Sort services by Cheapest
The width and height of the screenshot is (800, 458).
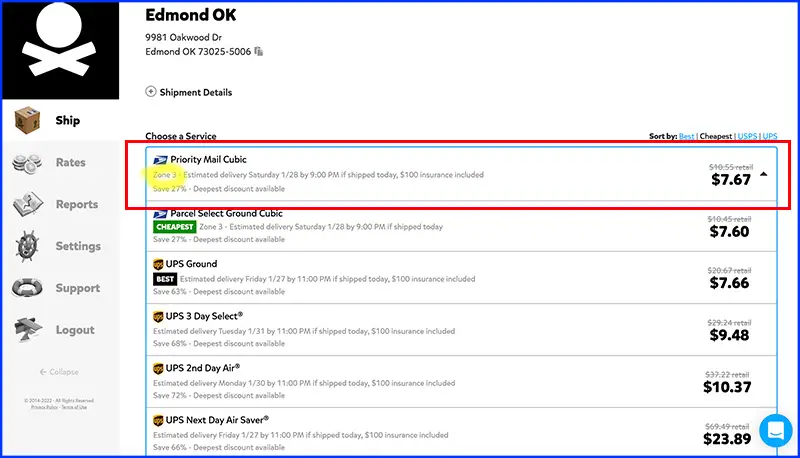point(716,136)
